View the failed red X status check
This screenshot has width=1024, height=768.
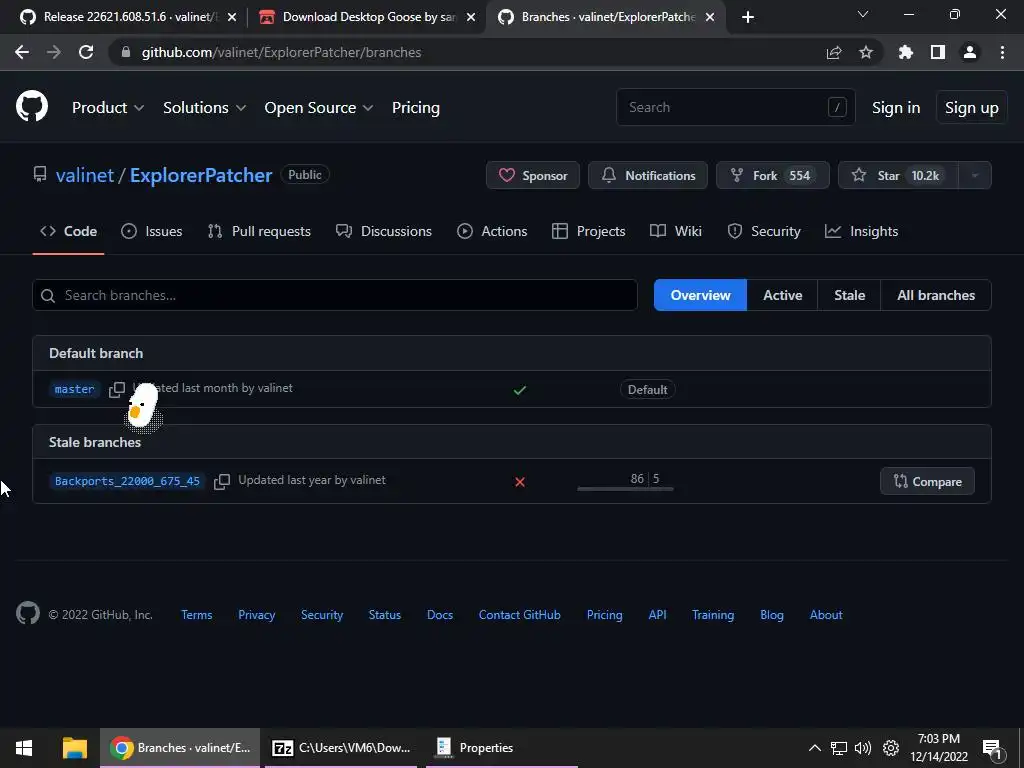coord(520,482)
